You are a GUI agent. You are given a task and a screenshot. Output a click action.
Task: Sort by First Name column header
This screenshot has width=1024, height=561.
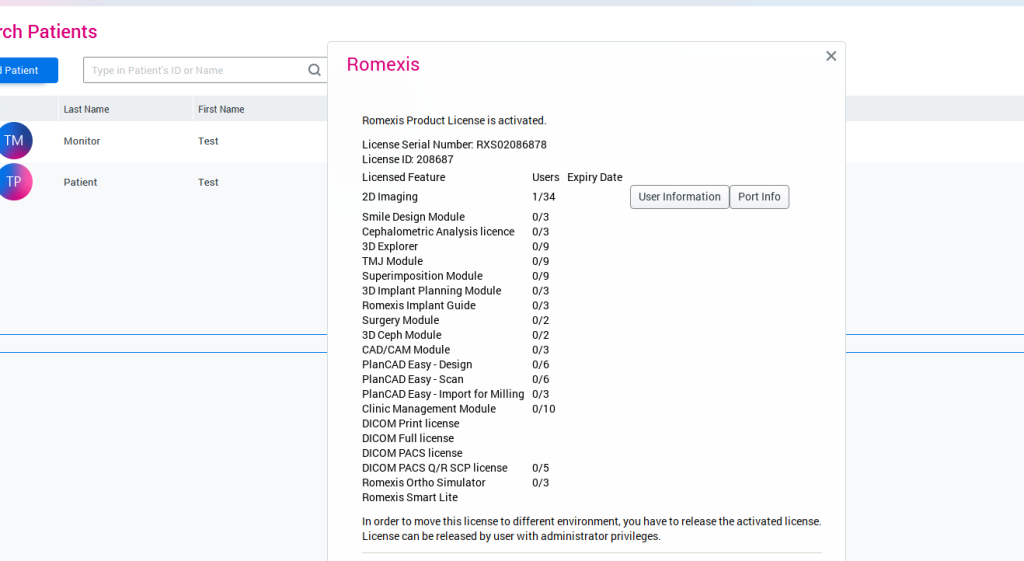click(x=221, y=109)
